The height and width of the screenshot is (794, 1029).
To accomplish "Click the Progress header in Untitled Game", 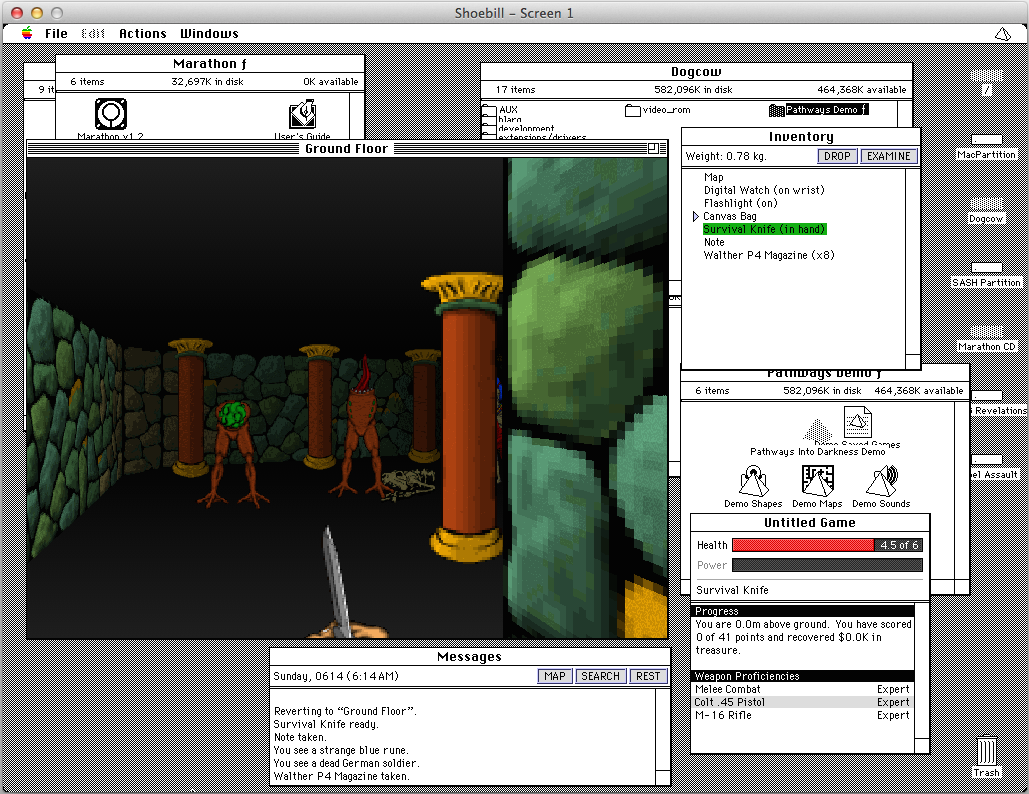I will (x=803, y=611).
